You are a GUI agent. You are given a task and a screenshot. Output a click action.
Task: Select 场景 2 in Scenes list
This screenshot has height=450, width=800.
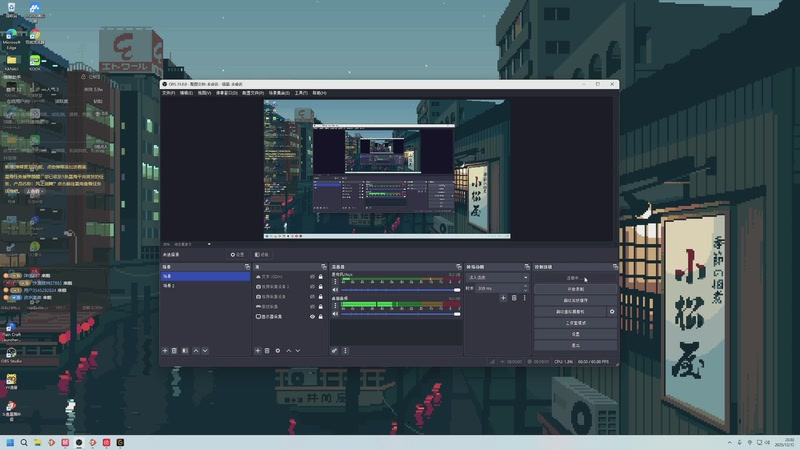tap(205, 286)
